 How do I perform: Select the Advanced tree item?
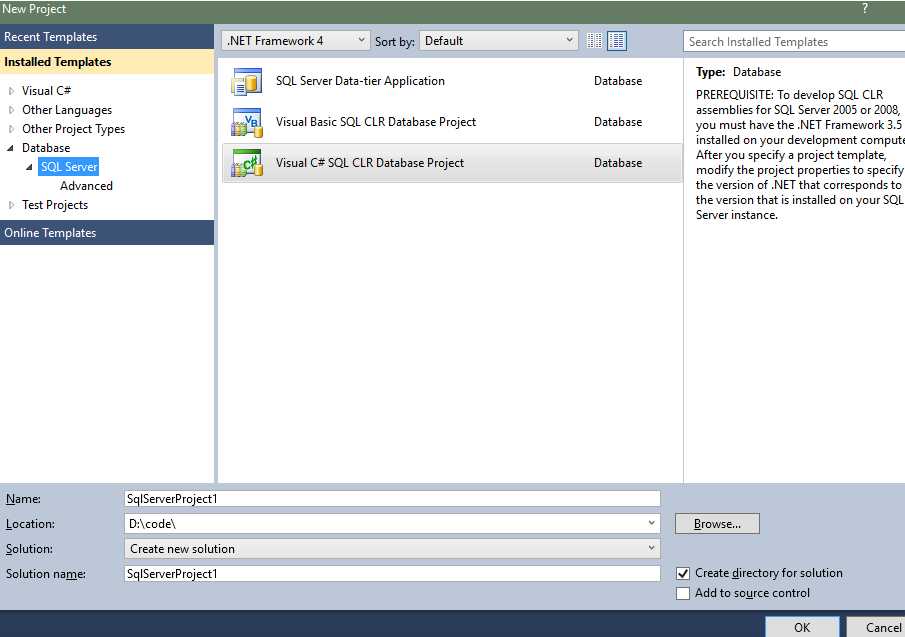(87, 186)
